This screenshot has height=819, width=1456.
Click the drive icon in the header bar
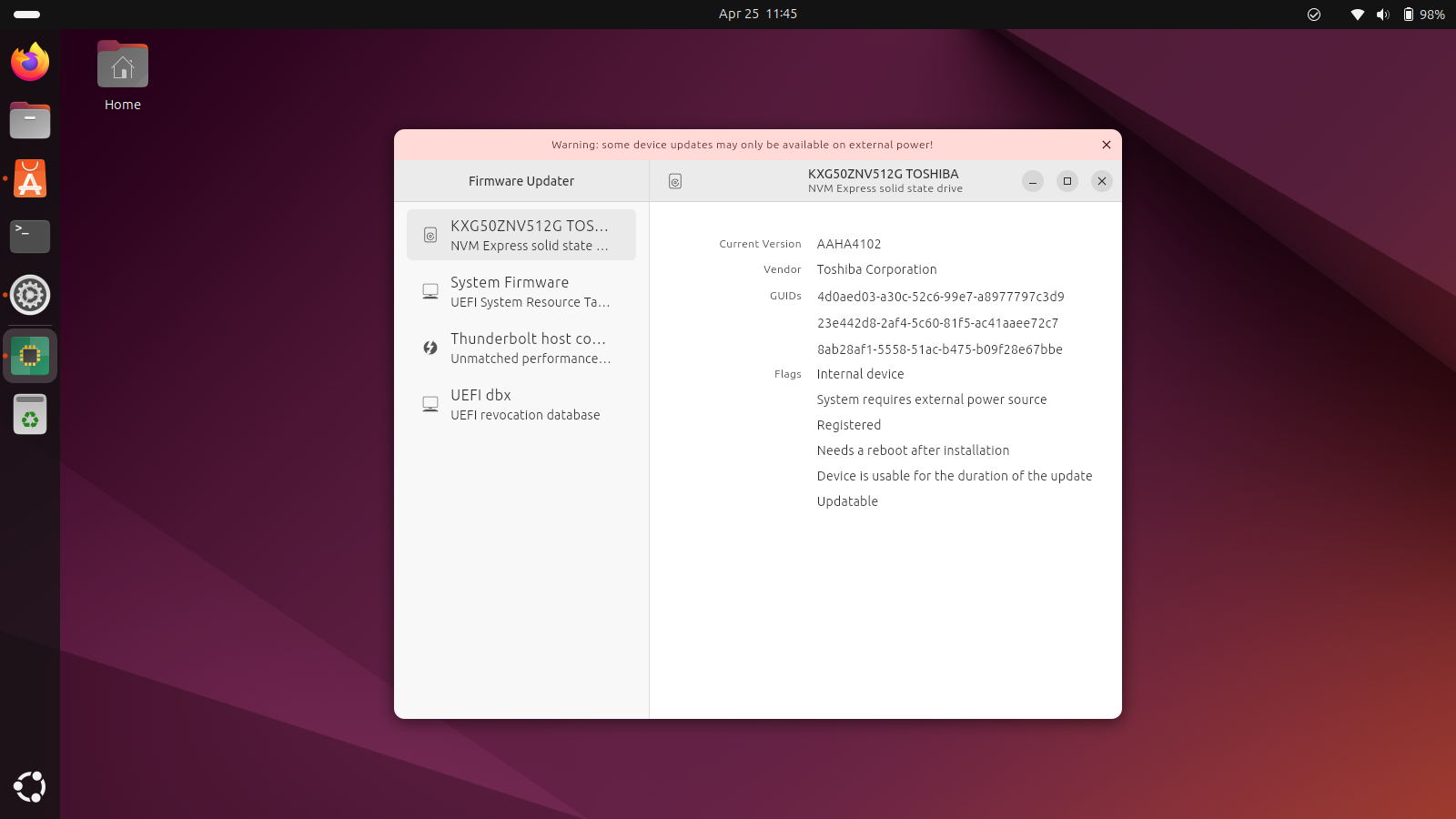pos(675,181)
